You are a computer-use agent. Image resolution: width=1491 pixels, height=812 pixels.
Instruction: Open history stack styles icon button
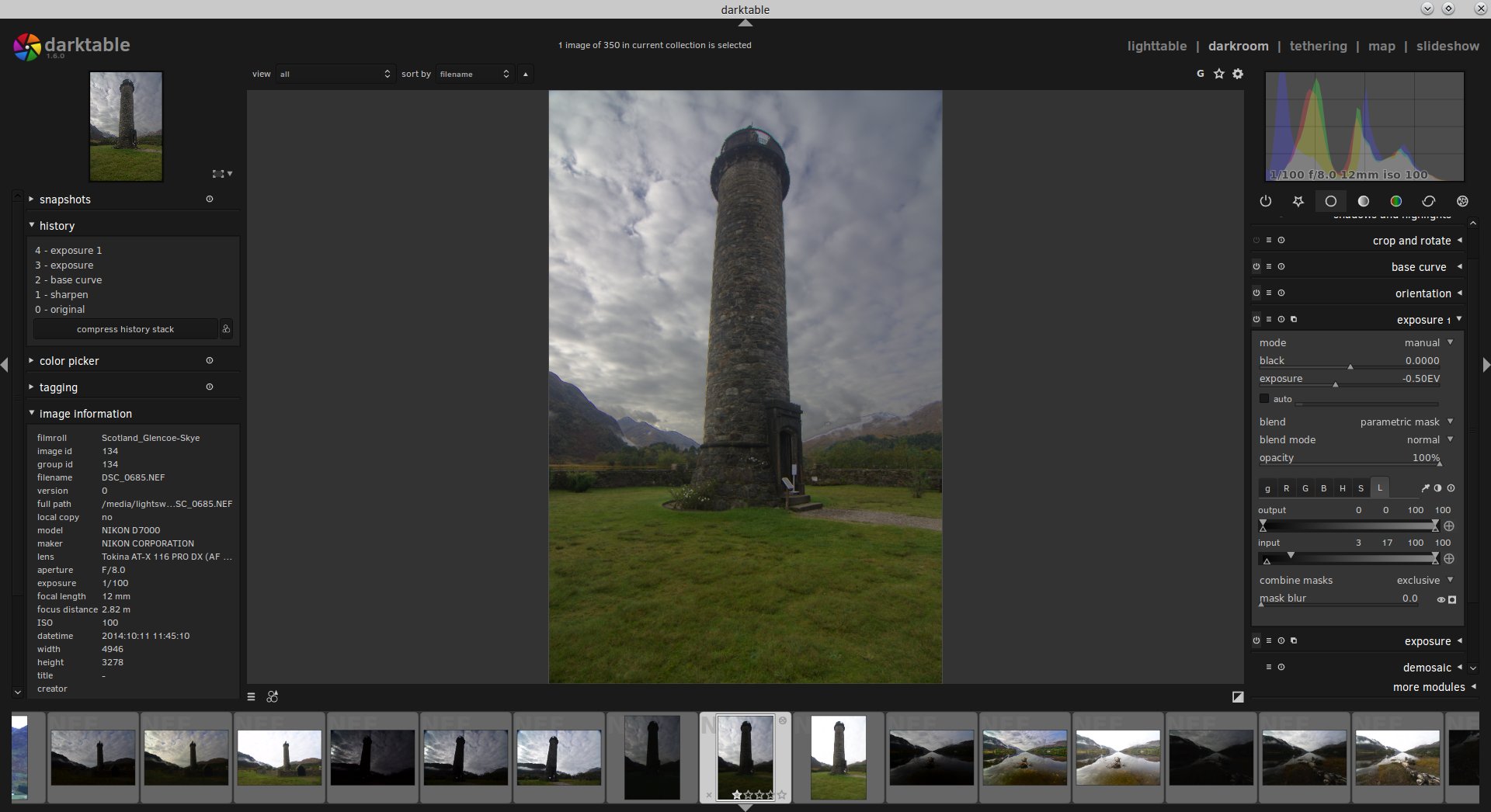(x=226, y=329)
